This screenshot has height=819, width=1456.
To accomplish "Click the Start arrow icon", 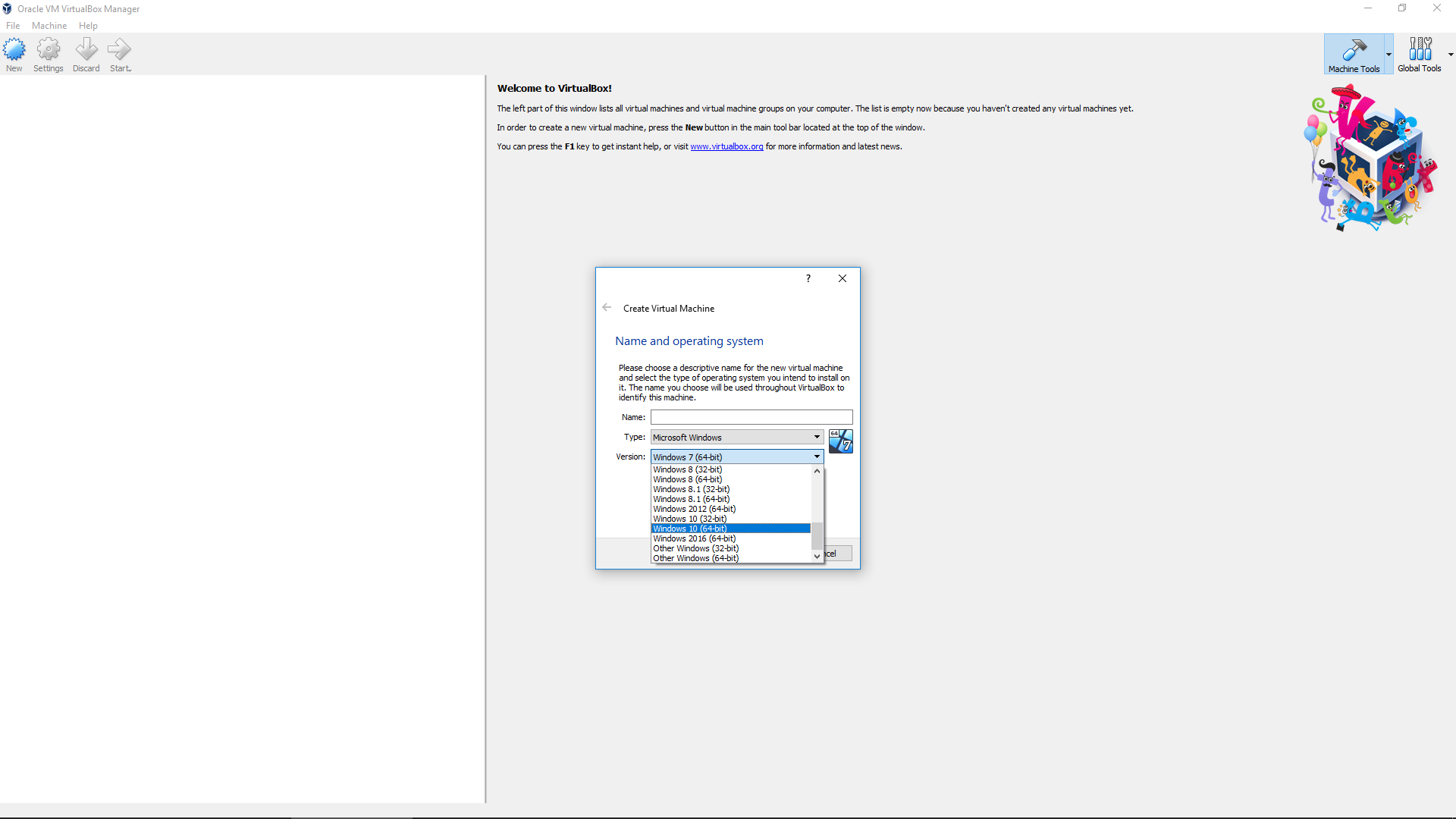I will (x=120, y=50).
